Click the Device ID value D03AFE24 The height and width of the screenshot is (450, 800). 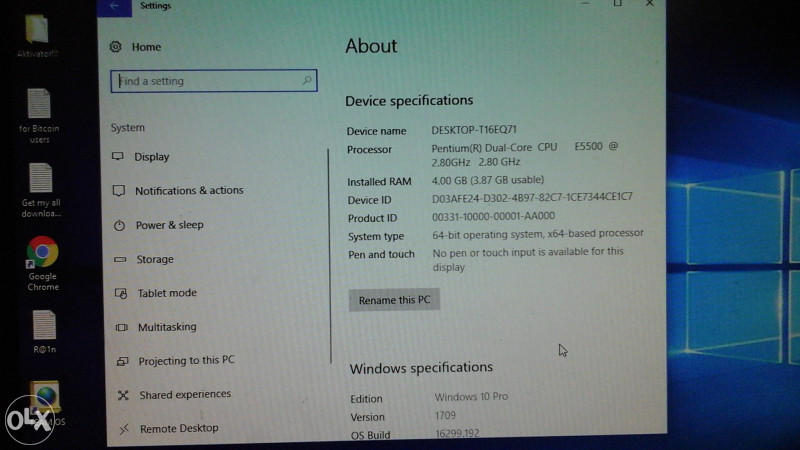pos(532,197)
